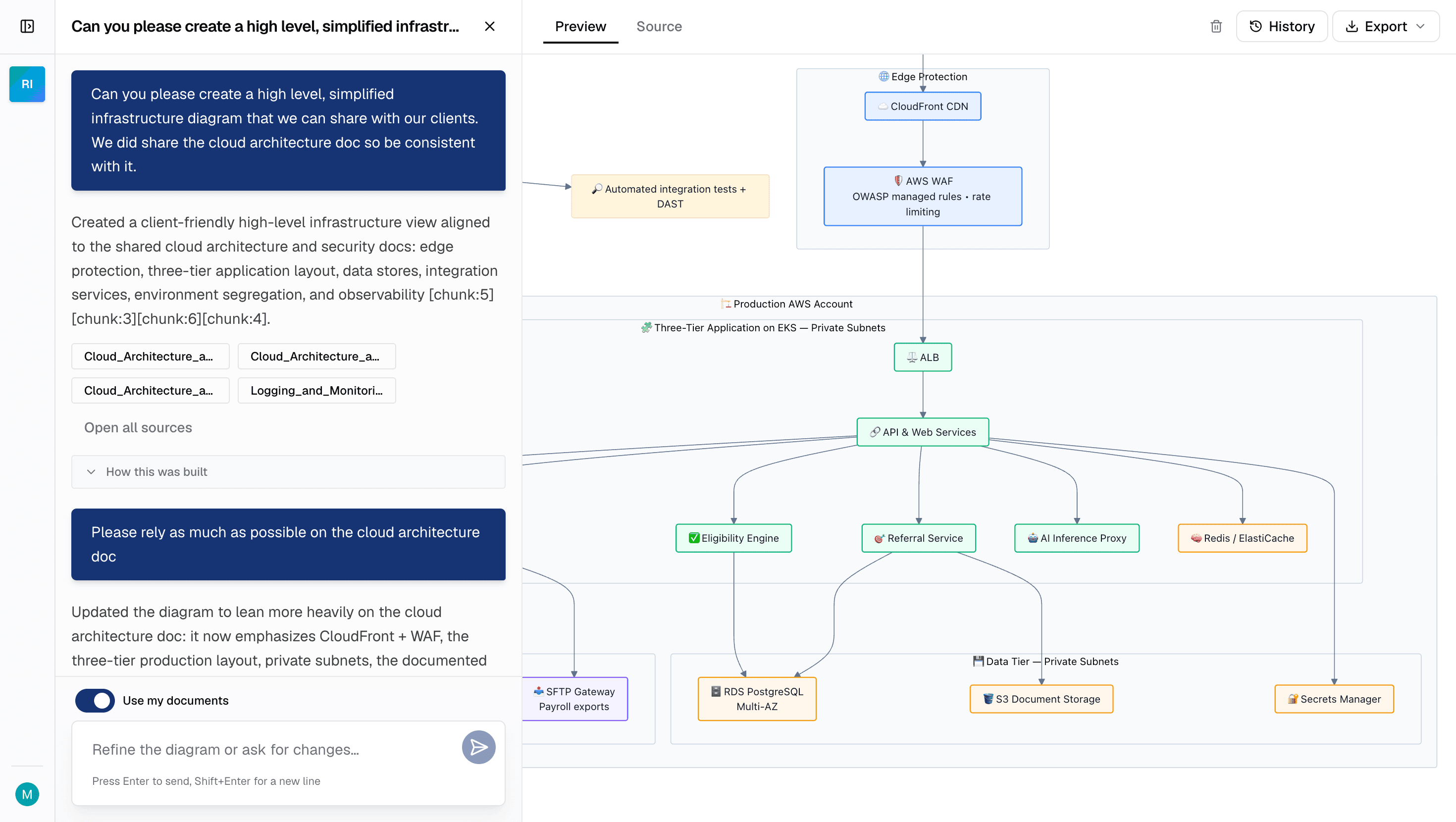Close the conversation with the X icon
The width and height of the screenshot is (1456, 822).
click(x=489, y=27)
